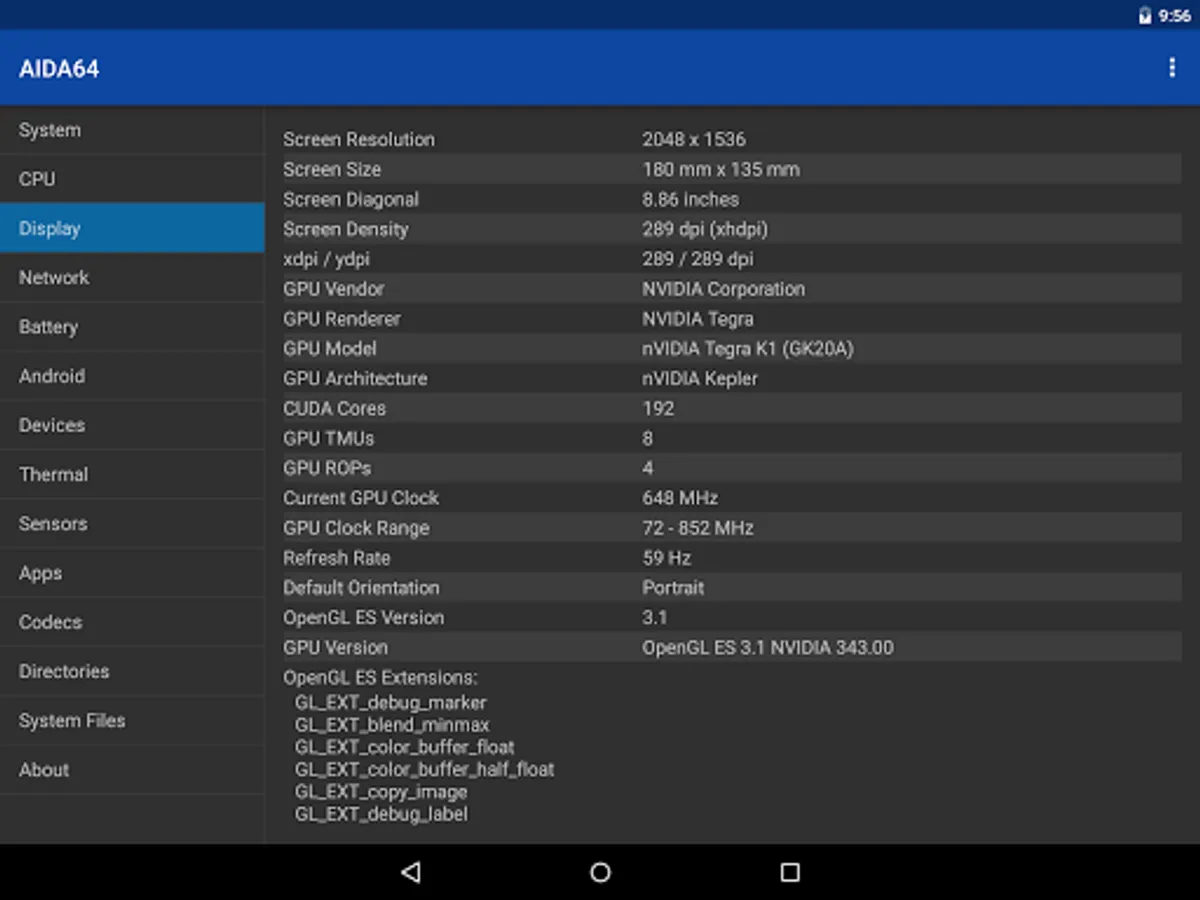Viewport: 1200px width, 900px height.
Task: Open the Battery section
Action: [x=132, y=327]
